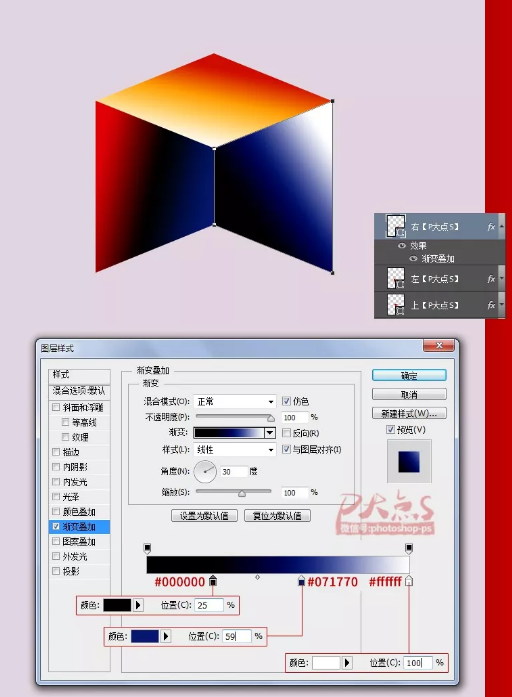Viewport: 512px width, 697px height.
Task: Open the 混合模式 dropdown showing 正常
Action: pyautogui.click(x=235, y=401)
